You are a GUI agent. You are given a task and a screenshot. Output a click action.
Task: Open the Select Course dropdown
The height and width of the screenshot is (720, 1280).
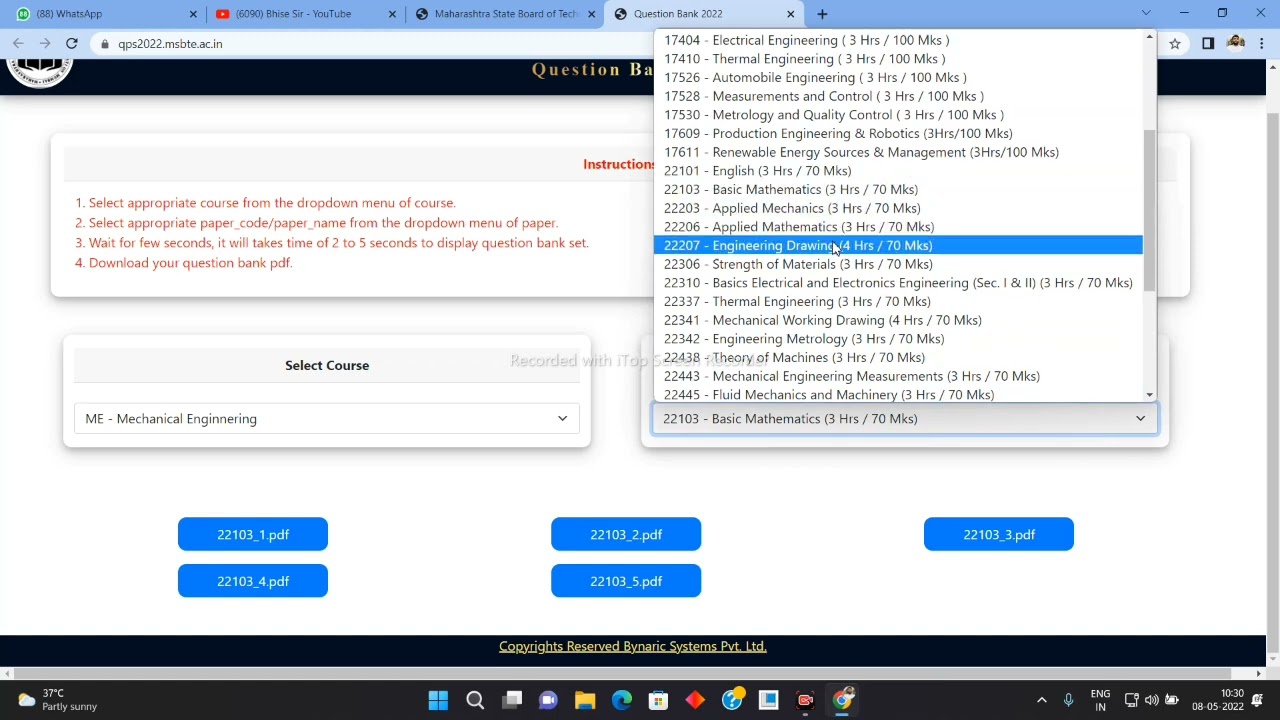[x=327, y=419]
